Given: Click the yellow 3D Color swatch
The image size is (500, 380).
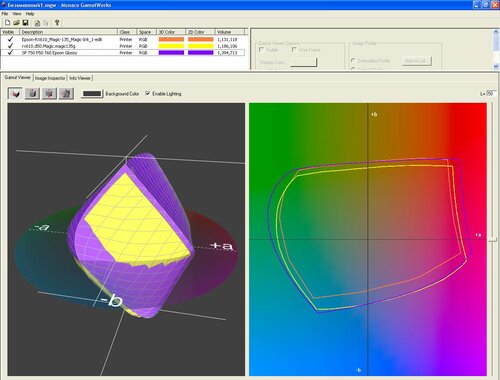Looking at the screenshot, I should pos(171,46).
